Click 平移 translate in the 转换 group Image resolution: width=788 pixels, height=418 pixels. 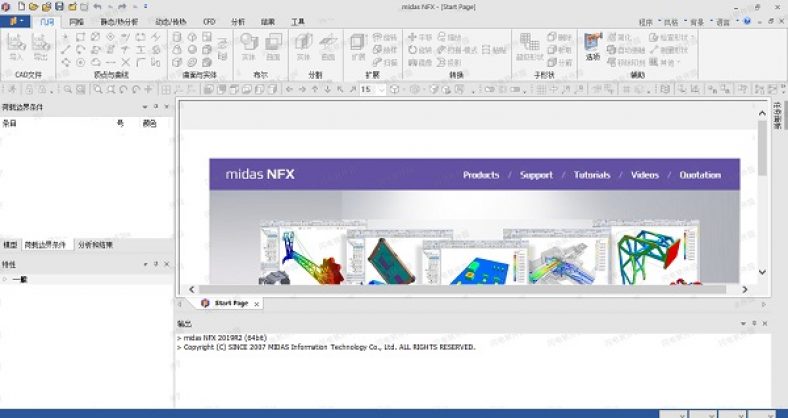pyautogui.click(x=420, y=37)
